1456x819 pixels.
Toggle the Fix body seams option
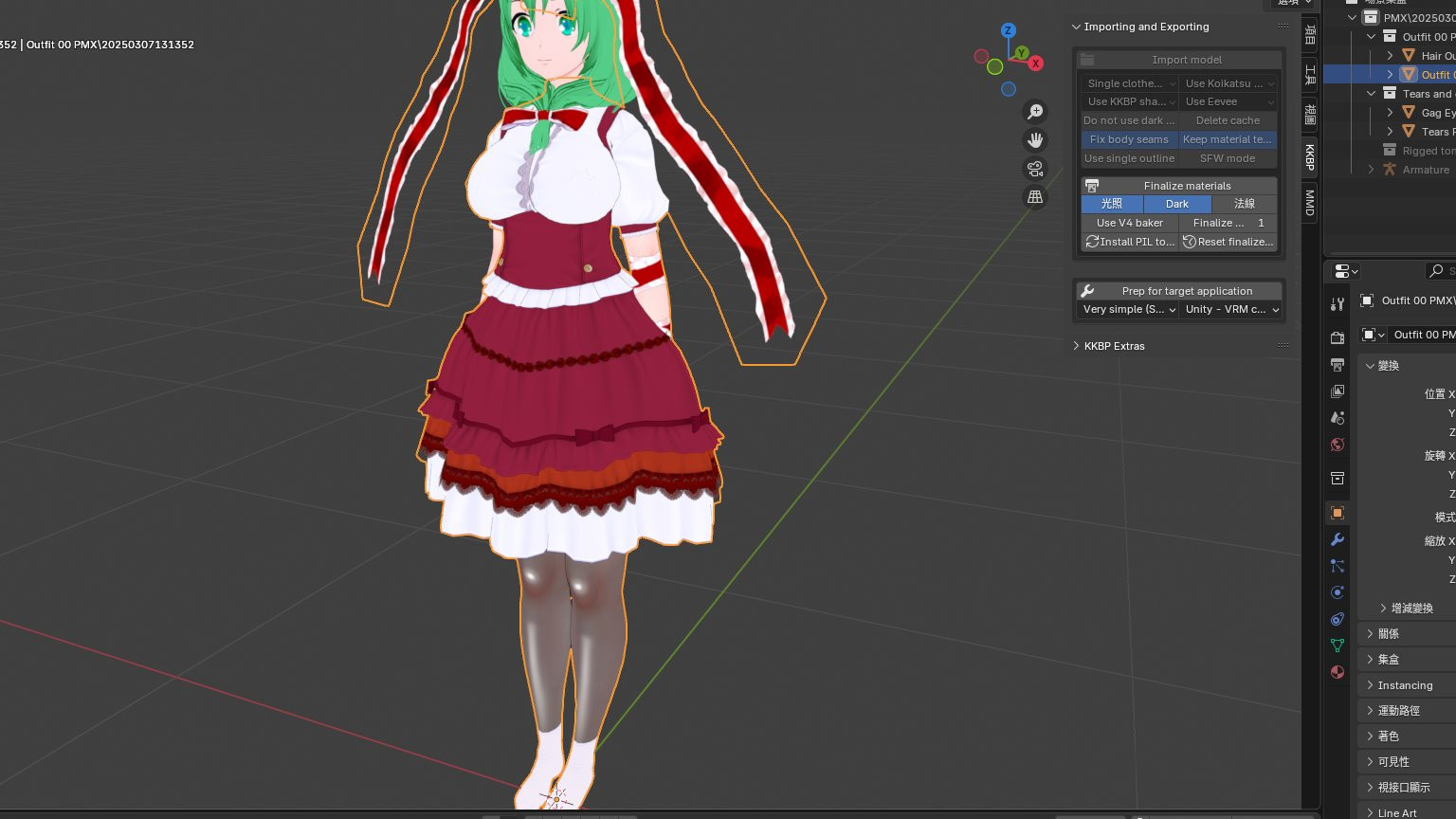(1129, 139)
